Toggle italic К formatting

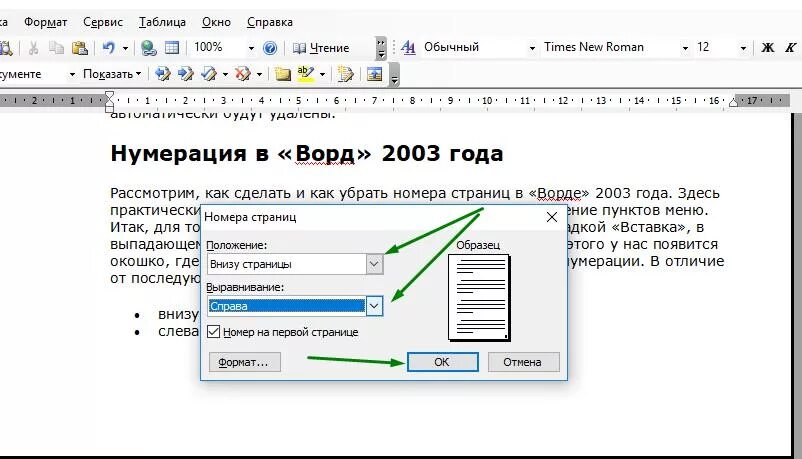tap(790, 48)
